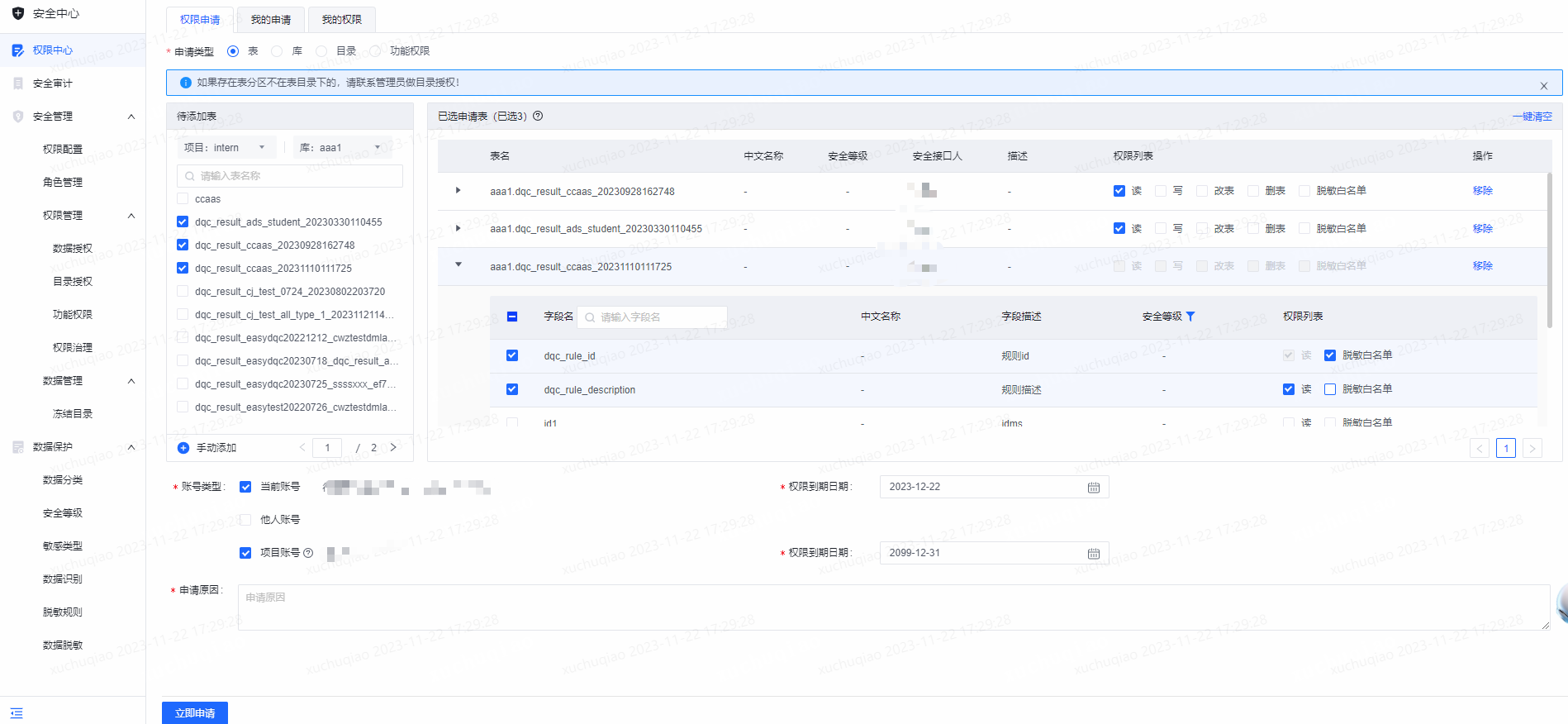Screen dimensions: 1568x724
Task: Toggle the 写 permission for dqc_result_ccaas_20230928162748
Action: pyautogui.click(x=1161, y=191)
